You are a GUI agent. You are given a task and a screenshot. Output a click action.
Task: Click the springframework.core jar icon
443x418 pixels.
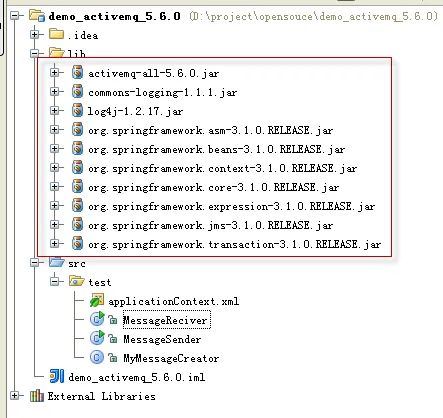(x=77, y=186)
